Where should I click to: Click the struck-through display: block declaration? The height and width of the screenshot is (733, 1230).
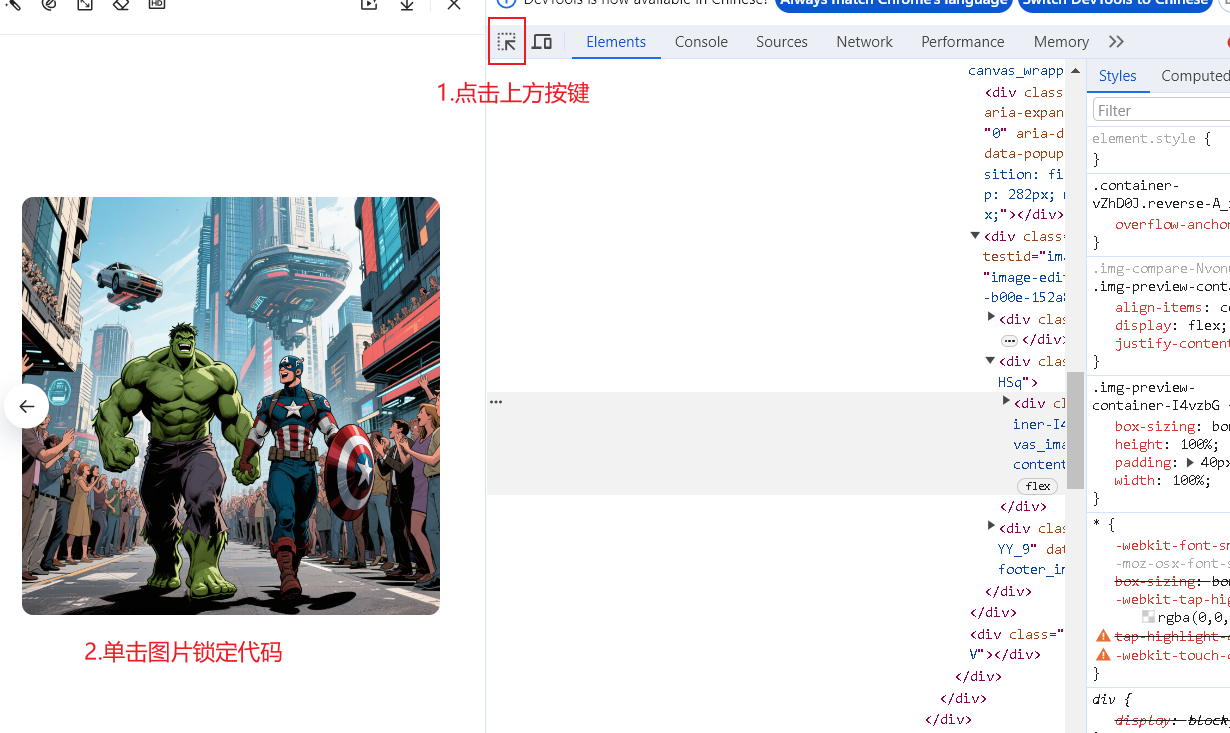pos(1172,720)
